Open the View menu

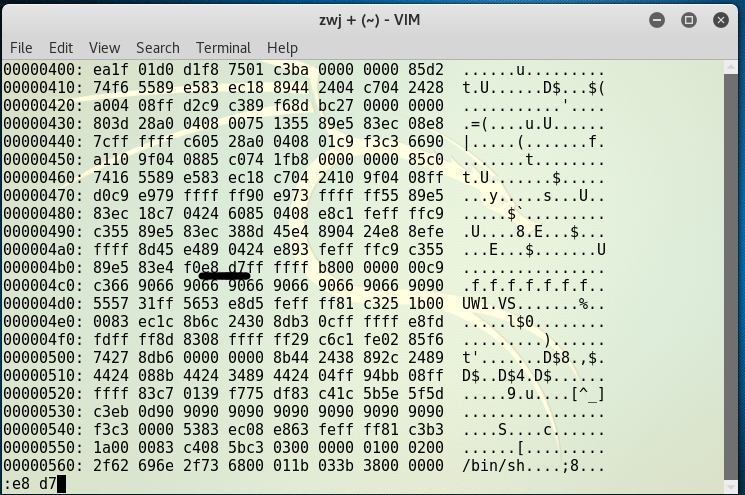click(x=104, y=48)
